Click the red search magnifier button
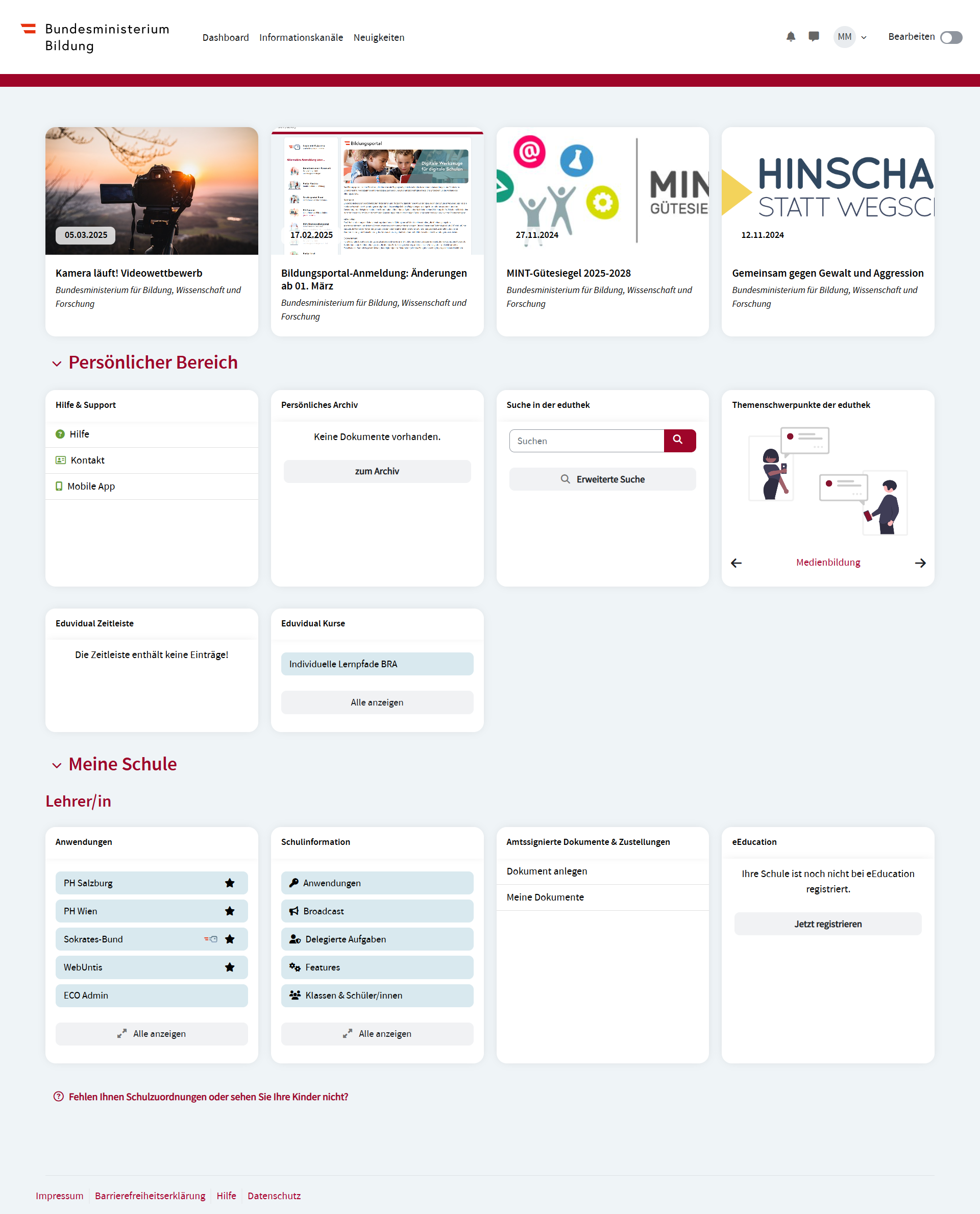 pos(679,441)
